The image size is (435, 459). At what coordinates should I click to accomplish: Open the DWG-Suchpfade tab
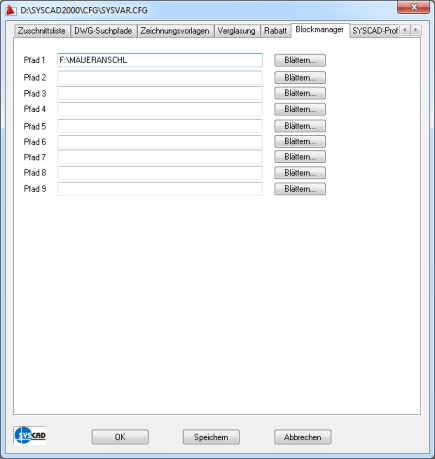103,31
